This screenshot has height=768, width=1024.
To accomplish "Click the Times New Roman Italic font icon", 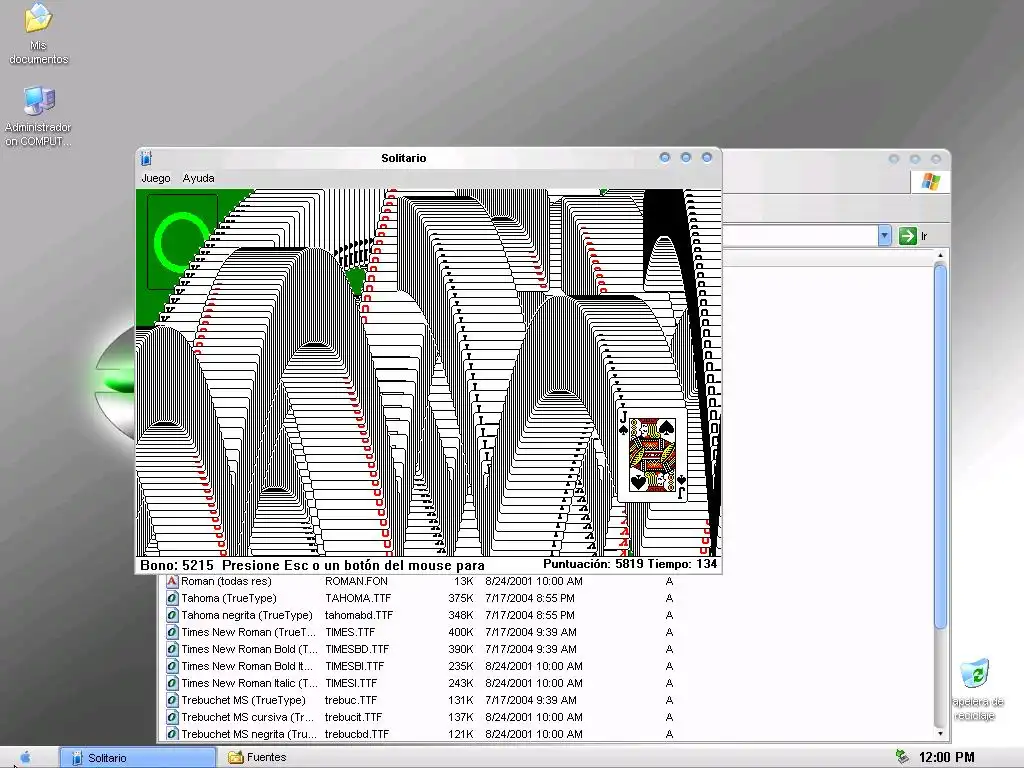I will pos(172,683).
